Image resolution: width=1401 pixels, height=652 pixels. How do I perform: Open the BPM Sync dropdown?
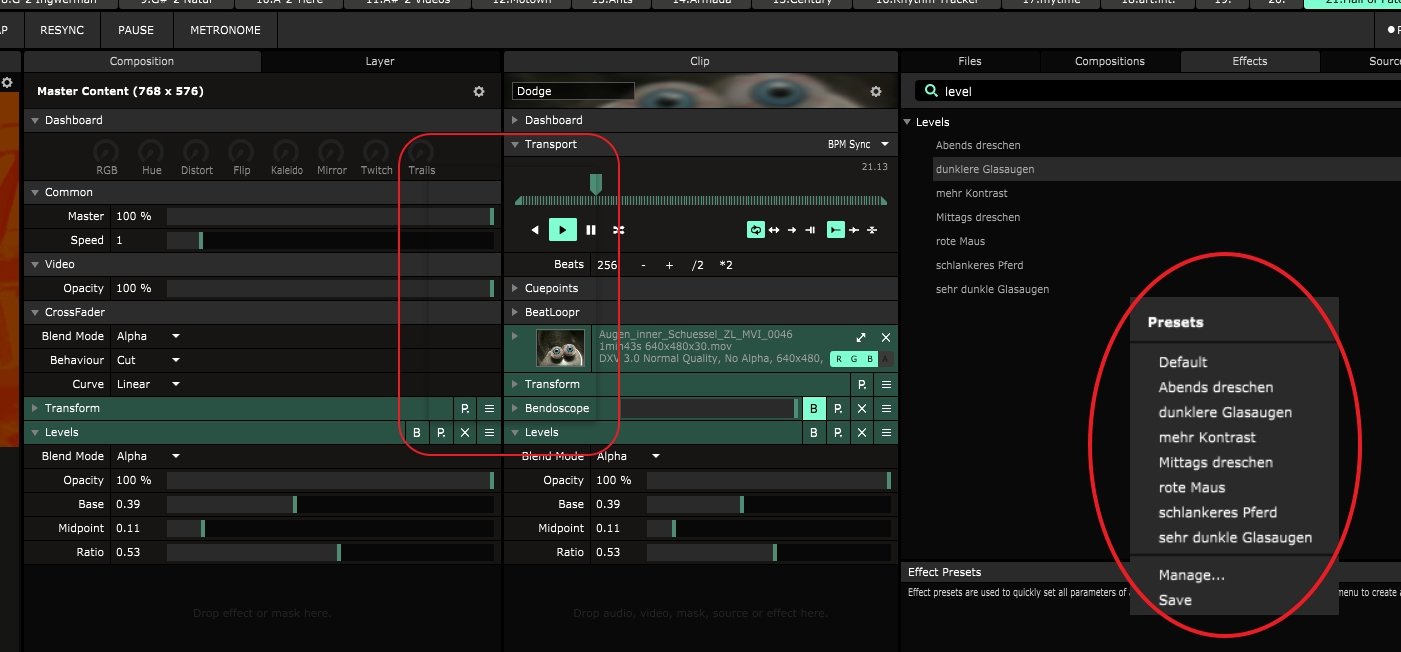click(858, 145)
